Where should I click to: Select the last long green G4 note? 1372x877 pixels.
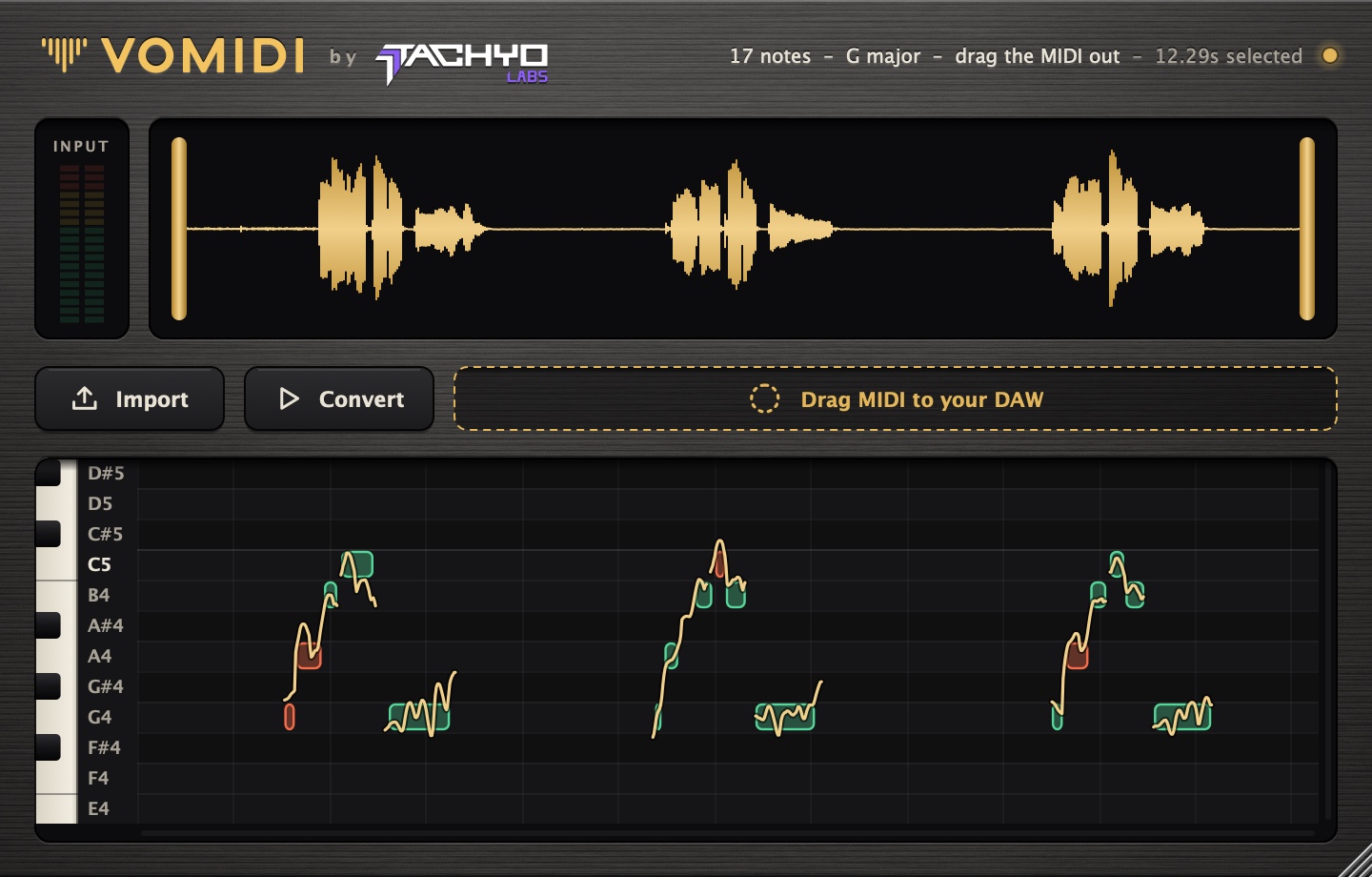point(1182,717)
